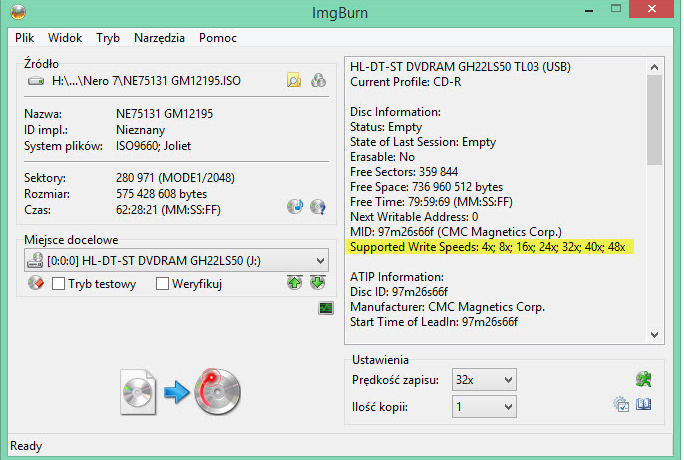Click the Next Writable Address: 0 line

coord(414,217)
